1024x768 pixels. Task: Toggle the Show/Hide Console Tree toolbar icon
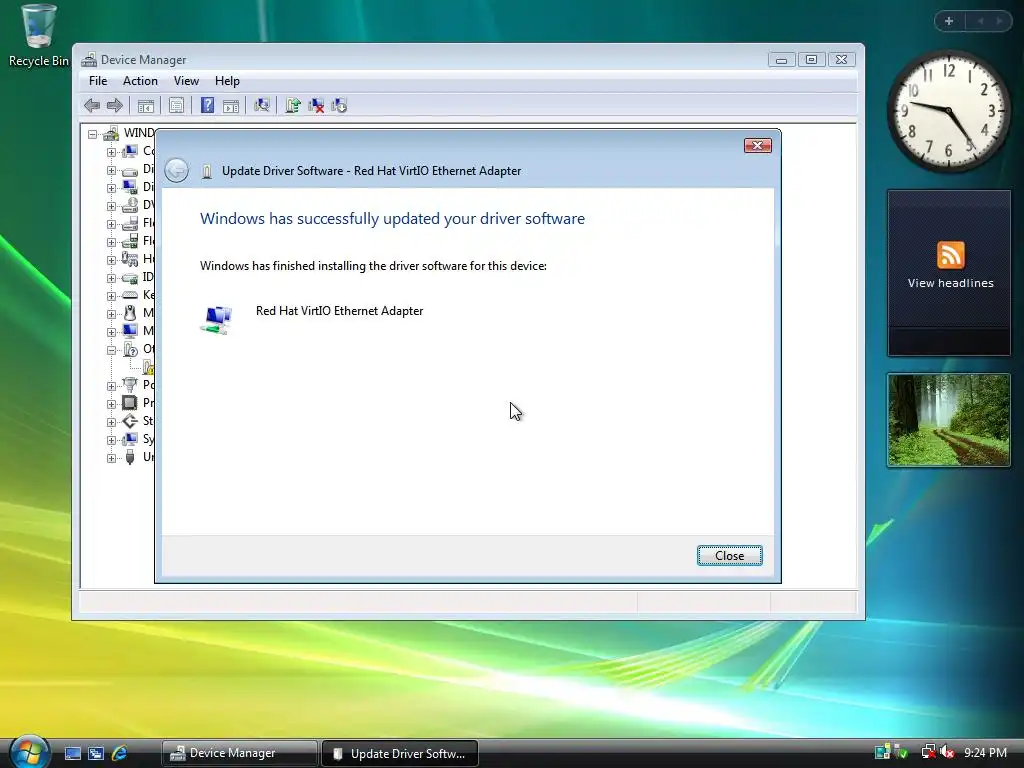[146, 105]
